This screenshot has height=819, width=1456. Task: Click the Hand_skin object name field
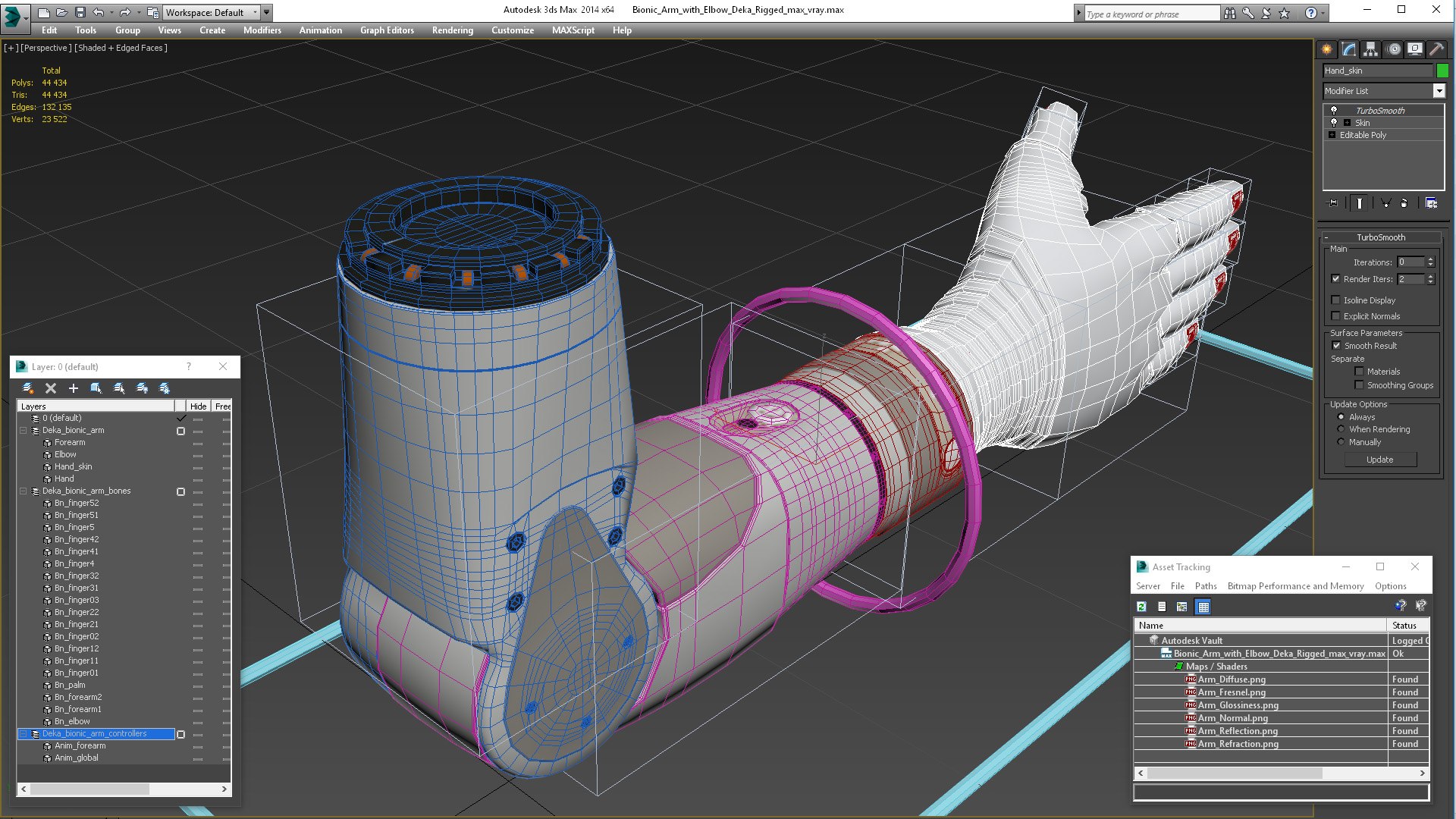coord(1377,71)
